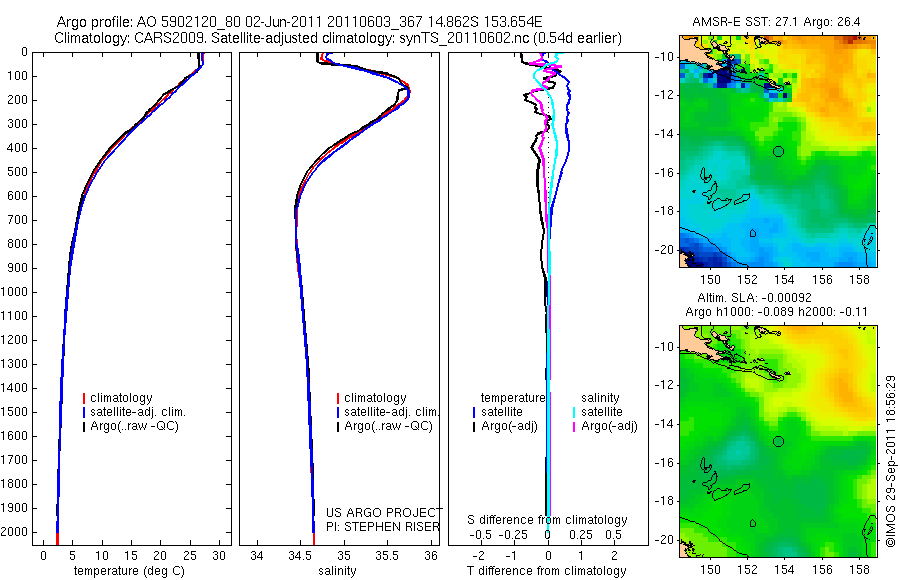
Task: Click the float location circle on SLA map
Action: (778, 442)
